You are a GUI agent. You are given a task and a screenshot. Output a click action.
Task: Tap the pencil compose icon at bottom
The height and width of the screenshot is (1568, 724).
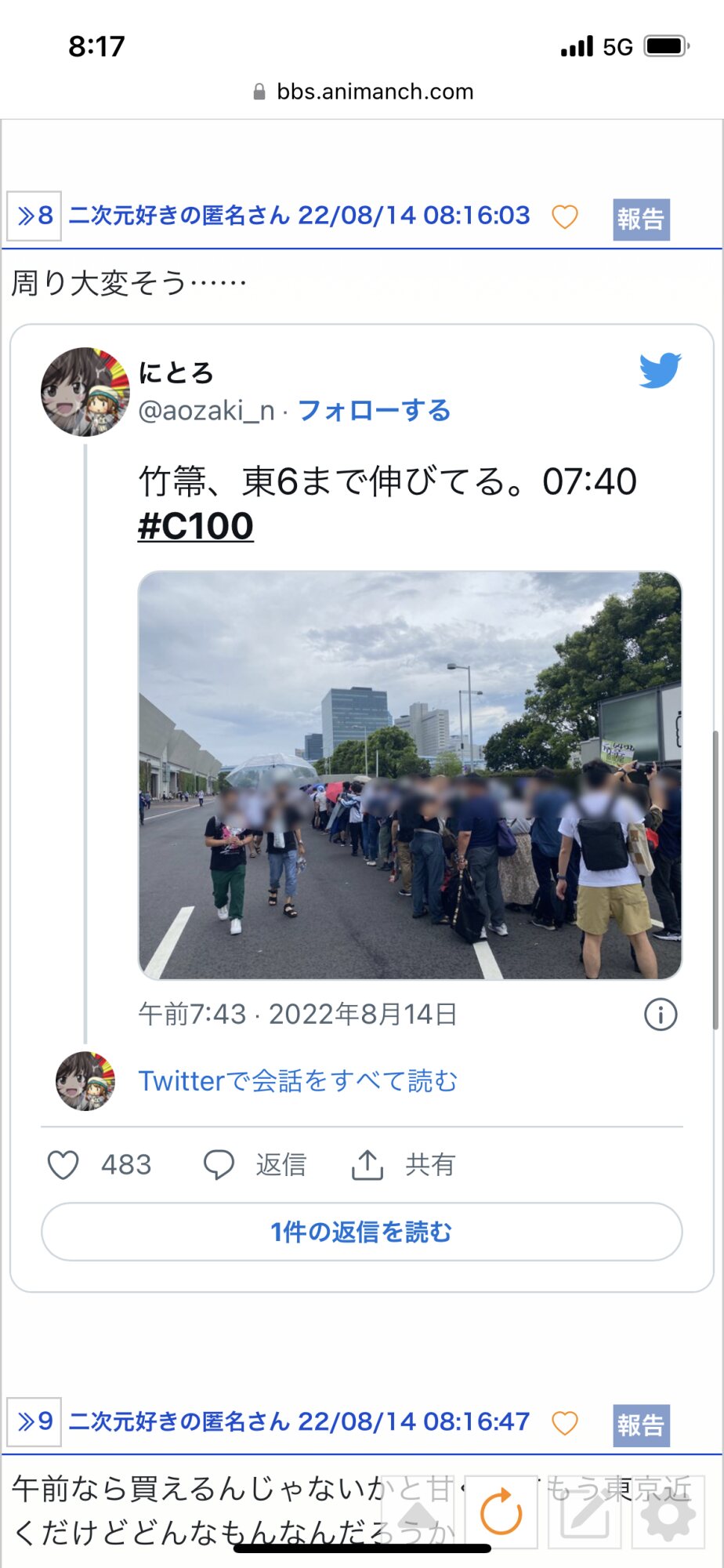coord(585,1512)
